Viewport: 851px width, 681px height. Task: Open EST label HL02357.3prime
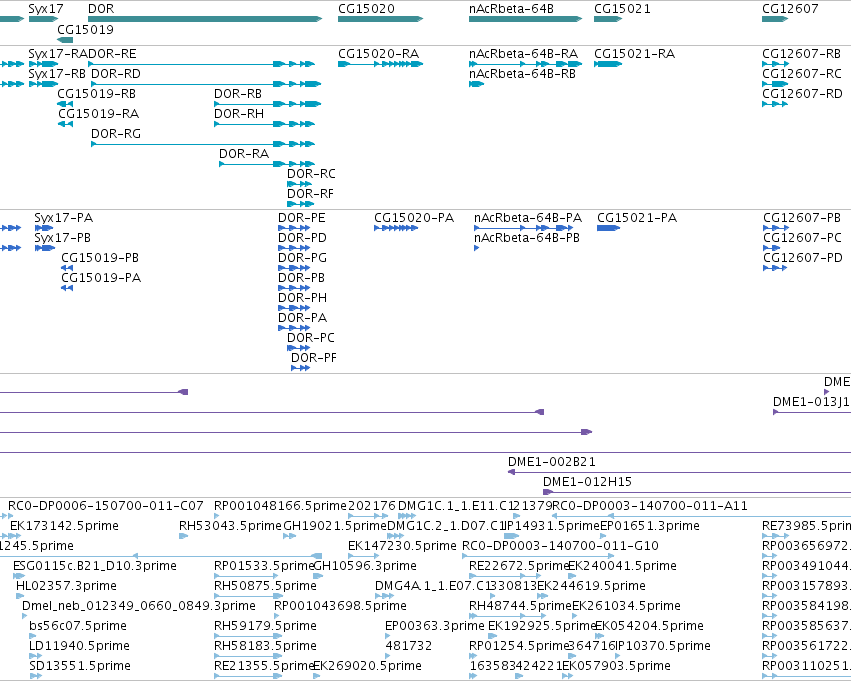[x=66, y=587]
